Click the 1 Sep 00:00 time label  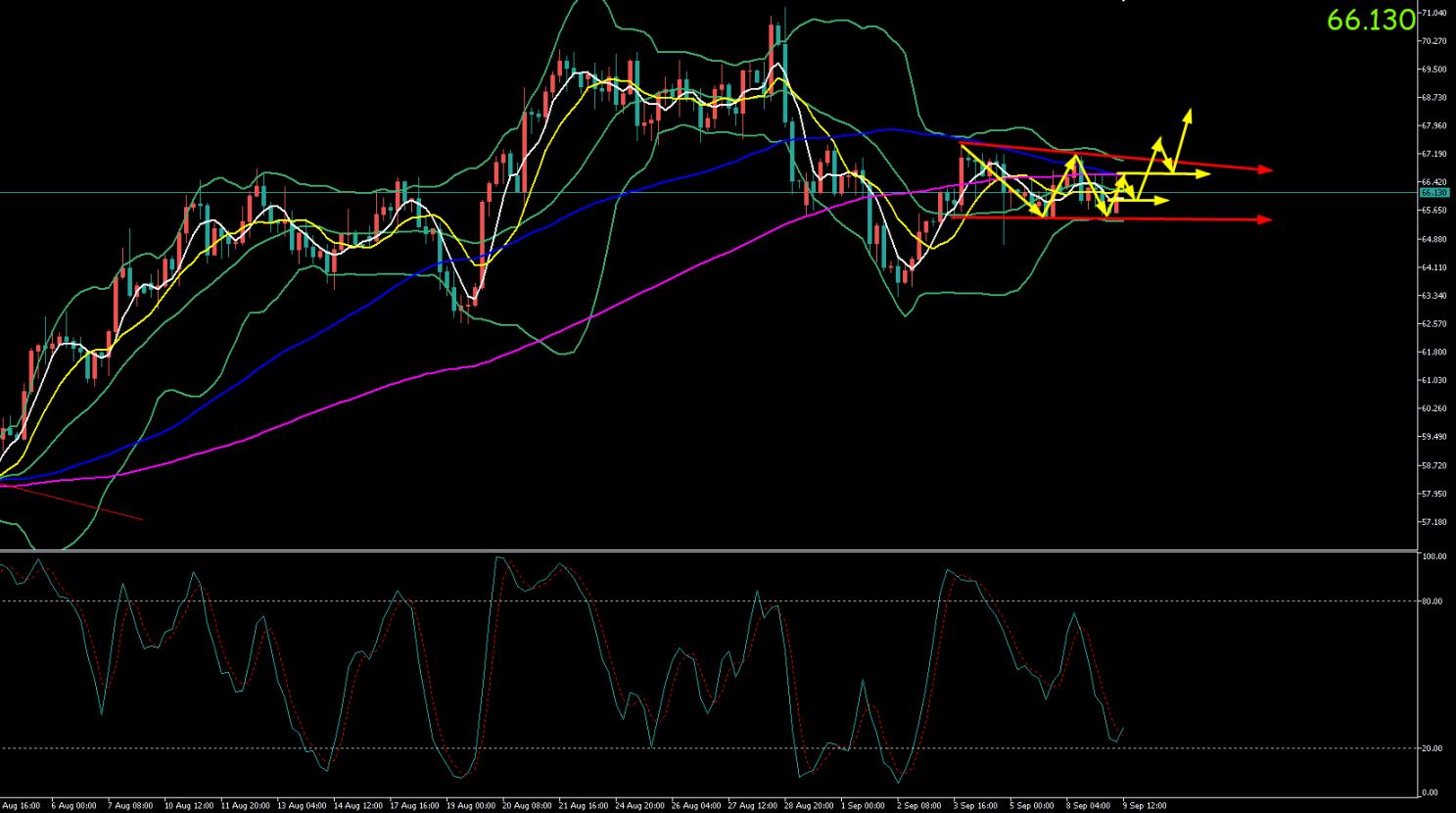(863, 806)
